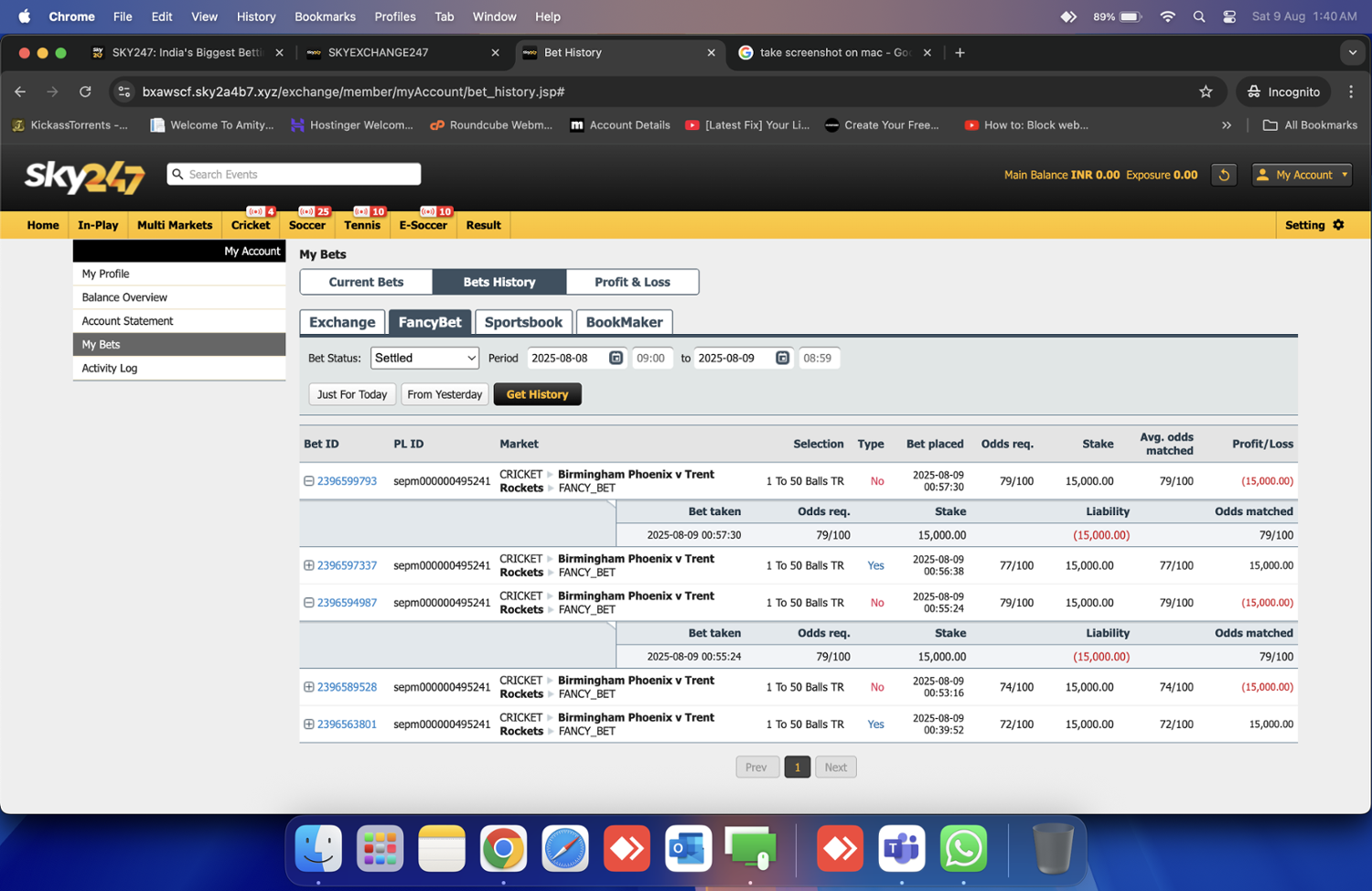Go to Account Statement in sidebar

click(x=127, y=321)
